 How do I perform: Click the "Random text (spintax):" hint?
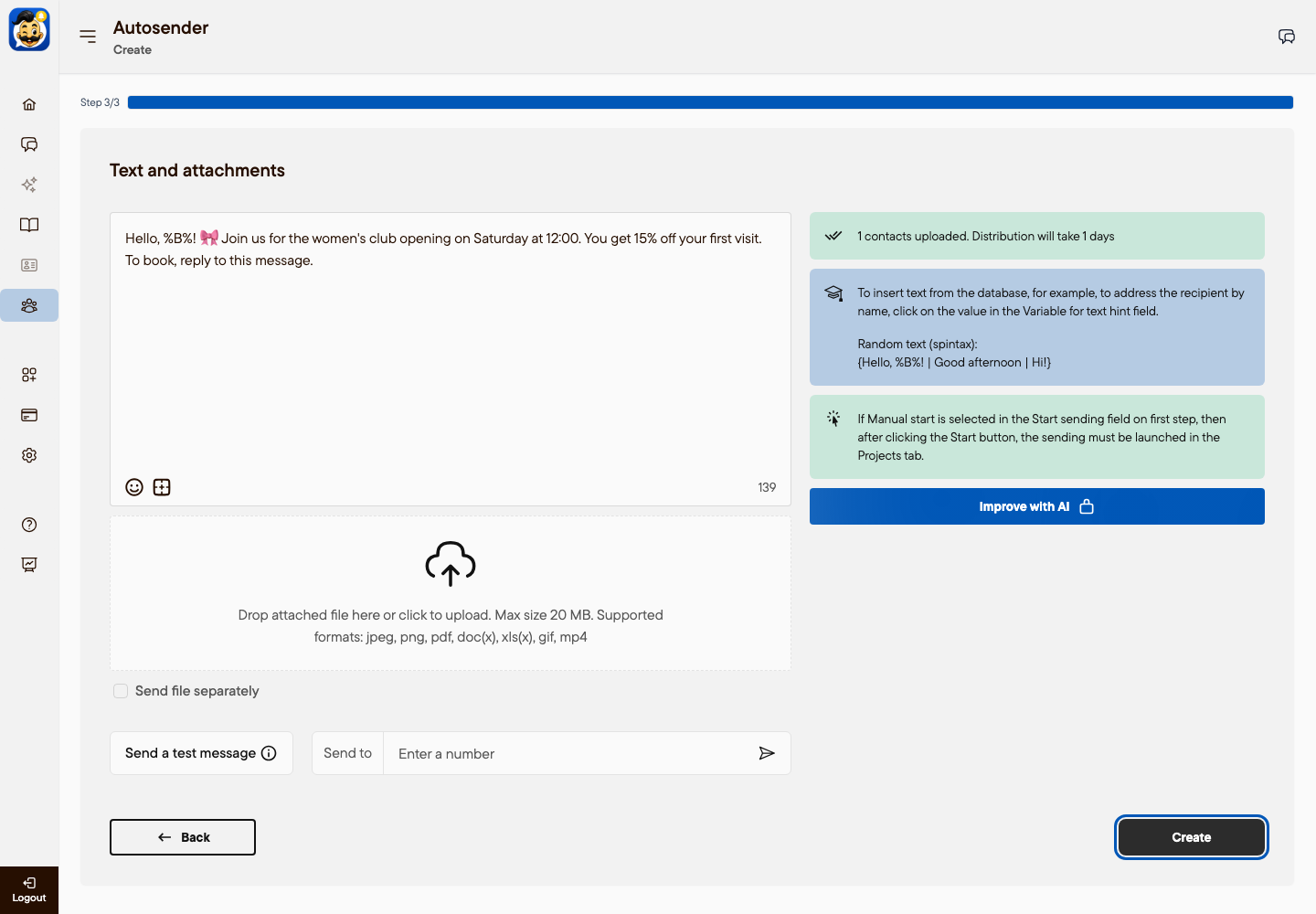click(918, 344)
